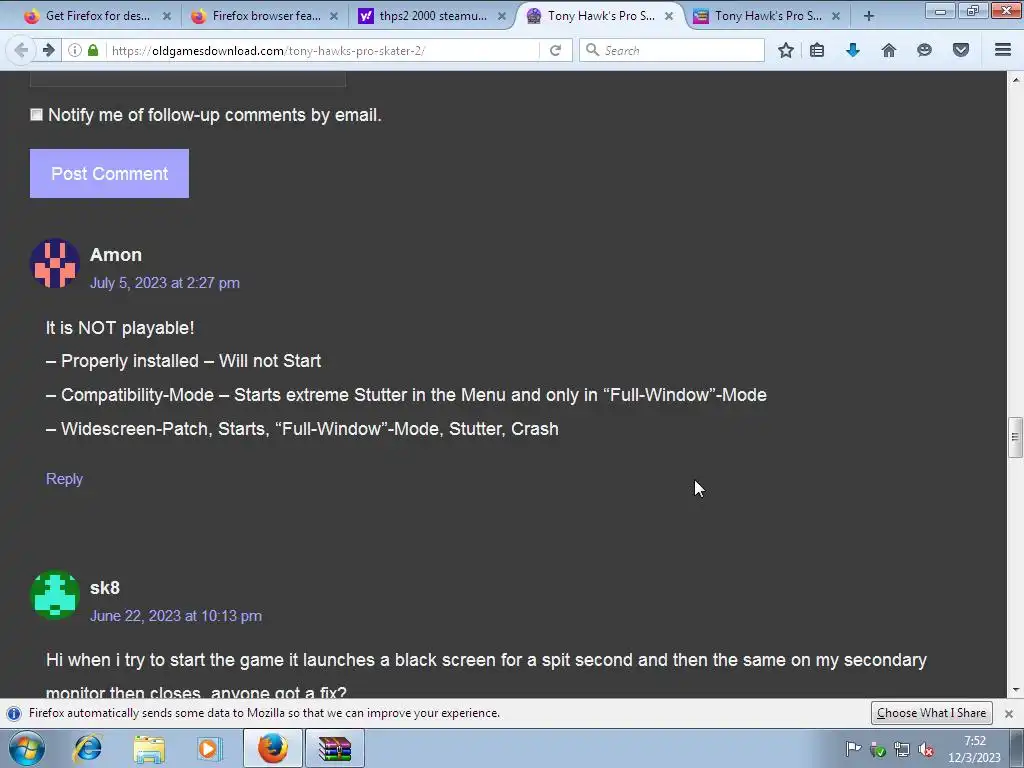
Task: Open Windows Media Player from the taskbar
Action: [x=210, y=748]
